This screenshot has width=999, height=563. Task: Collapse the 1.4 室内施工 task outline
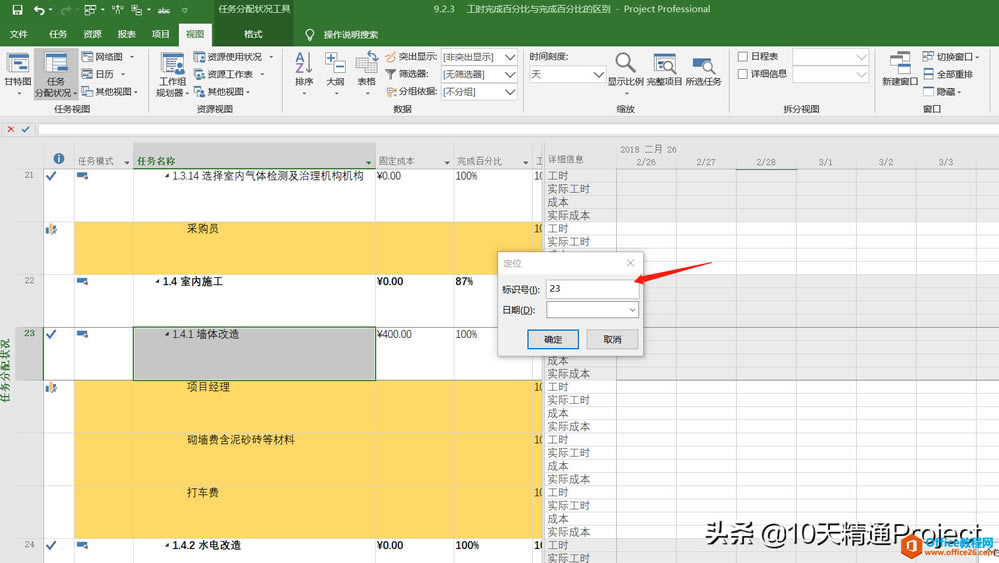coord(157,283)
